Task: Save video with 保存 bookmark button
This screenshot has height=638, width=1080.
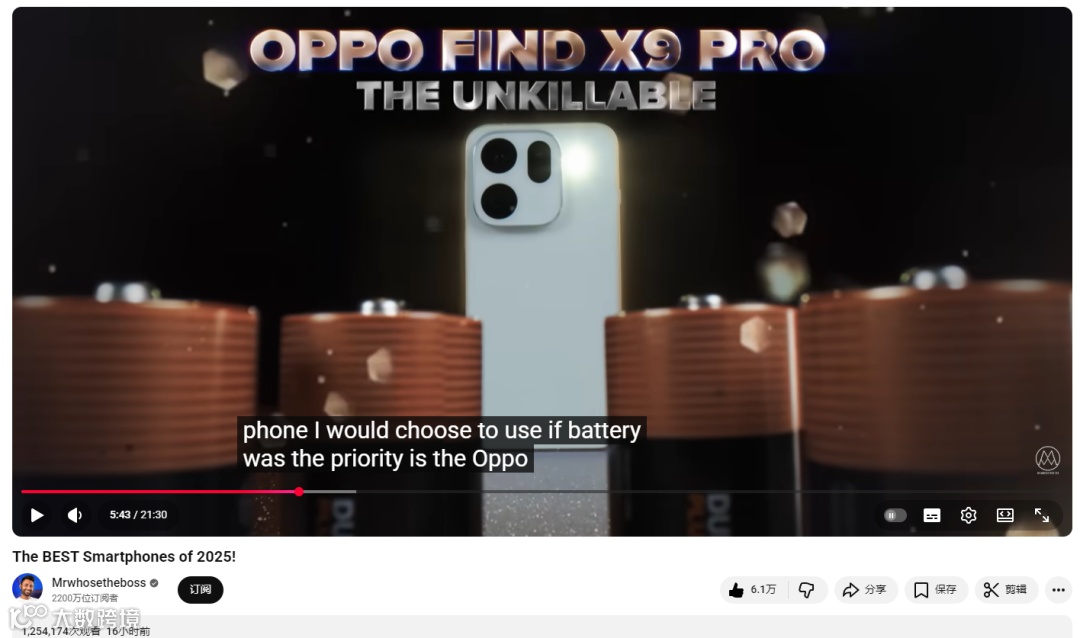Action: (x=936, y=590)
